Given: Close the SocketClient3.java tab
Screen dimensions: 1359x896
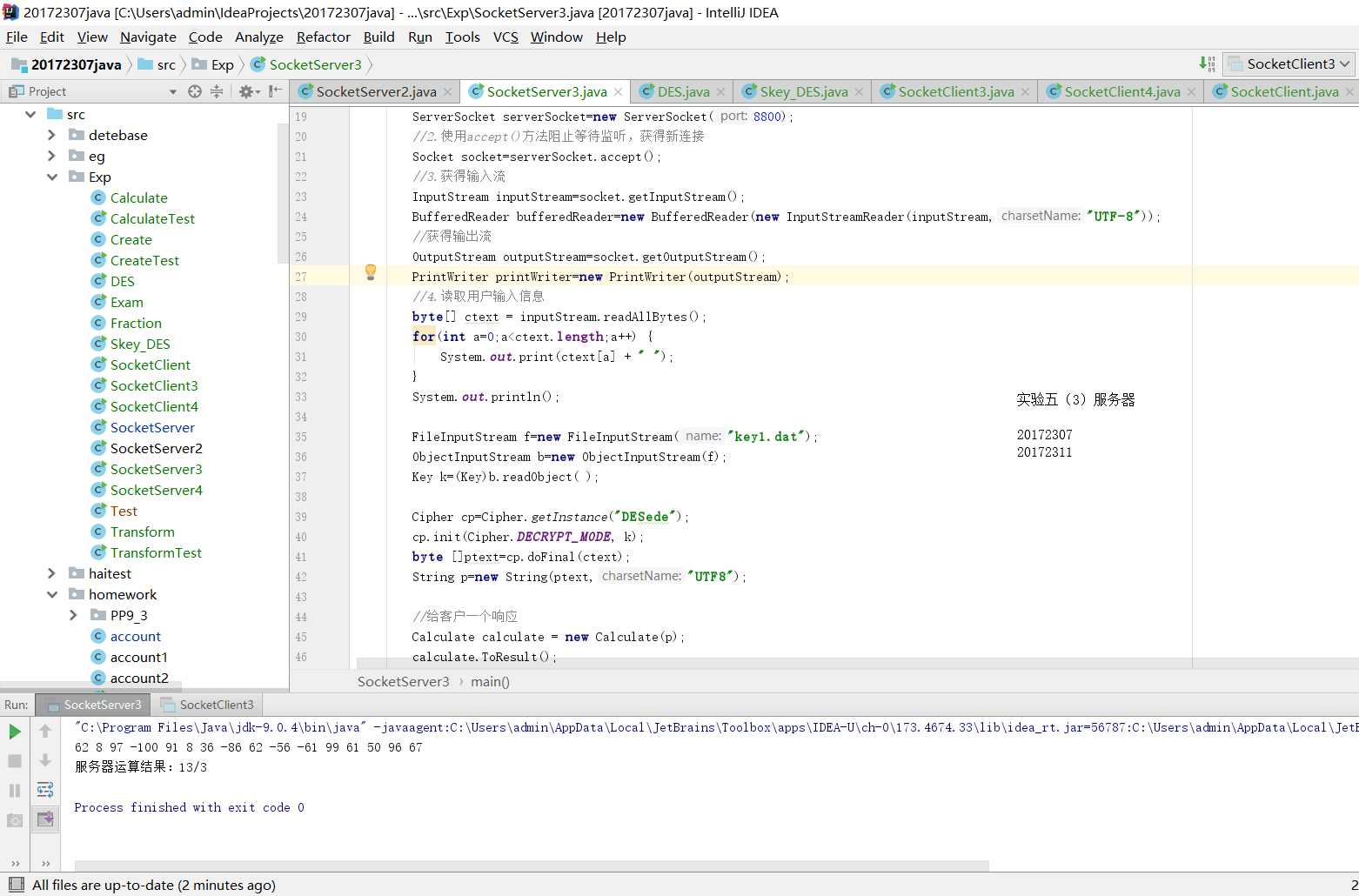Looking at the screenshot, I should click(x=1025, y=91).
